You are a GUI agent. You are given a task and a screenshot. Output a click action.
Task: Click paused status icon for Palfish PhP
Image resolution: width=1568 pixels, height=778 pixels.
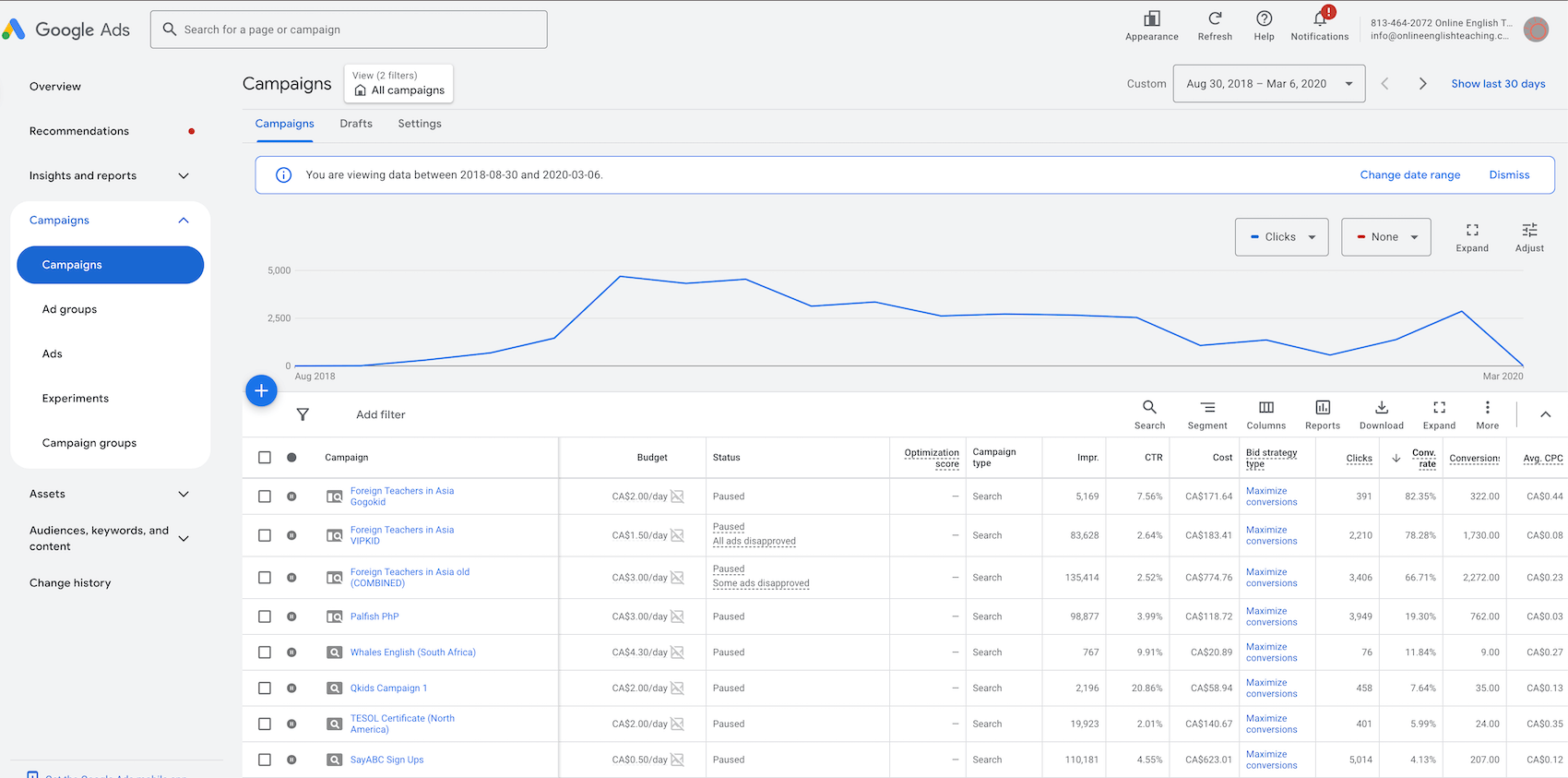pyautogui.click(x=291, y=616)
